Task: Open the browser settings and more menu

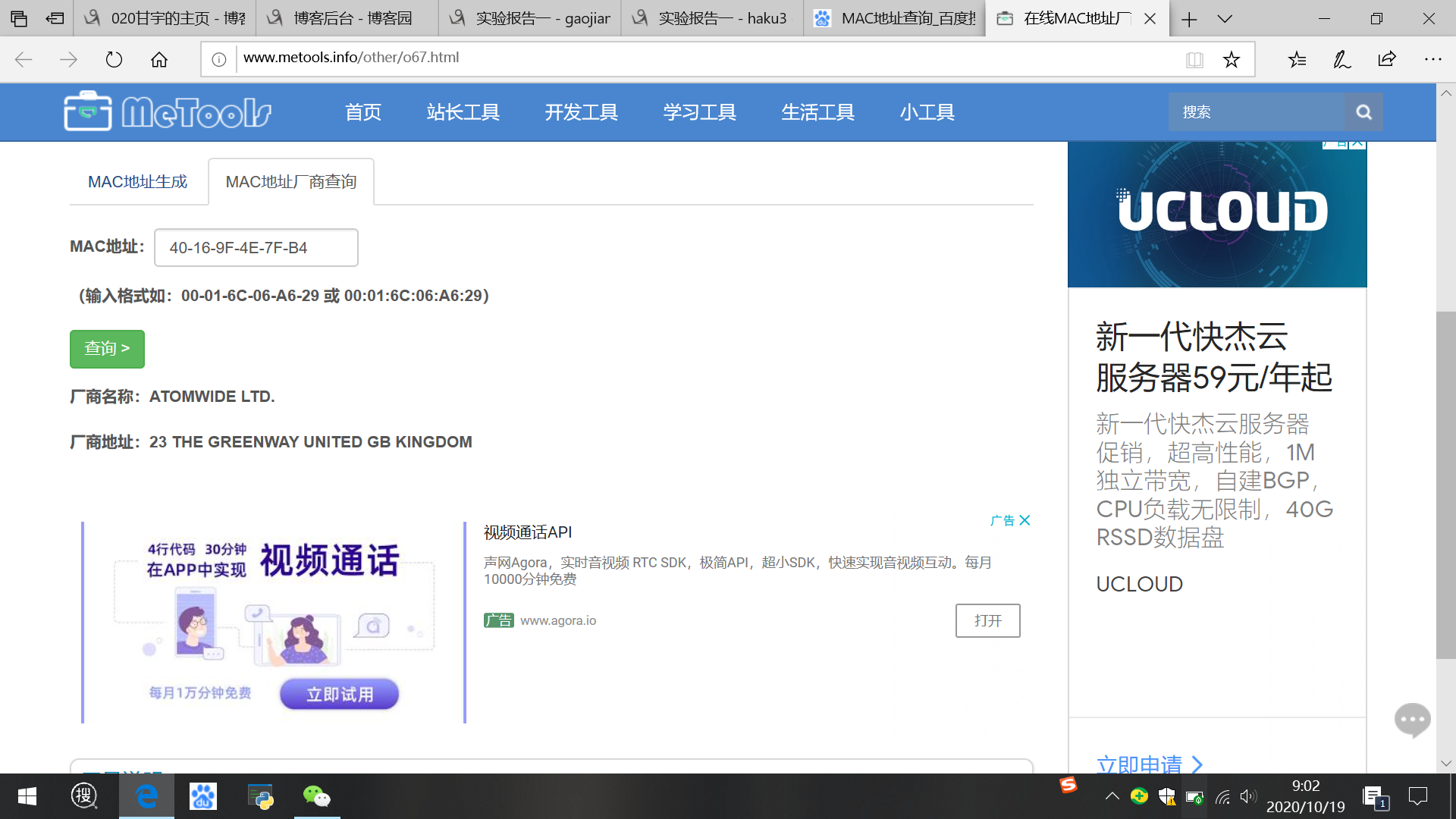Action: click(x=1432, y=59)
